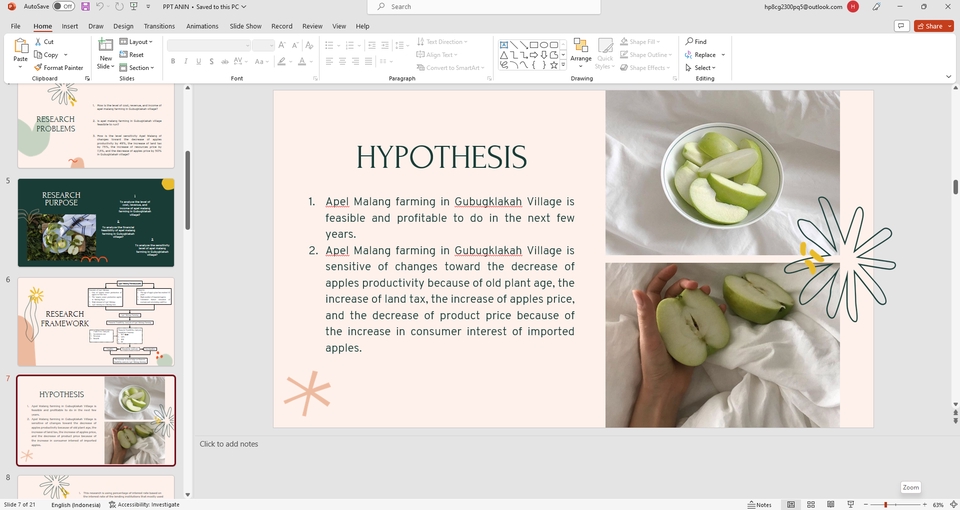Open the Replace options arrow

[723, 55]
